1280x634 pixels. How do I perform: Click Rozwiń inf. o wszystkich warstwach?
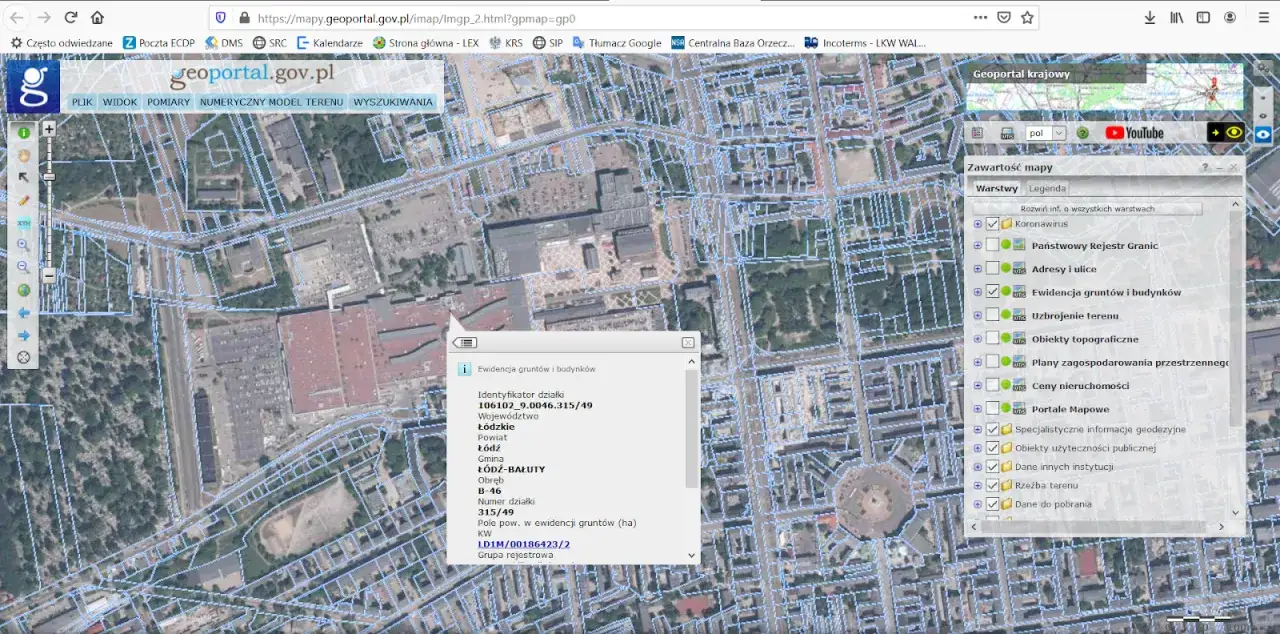pos(1087,209)
